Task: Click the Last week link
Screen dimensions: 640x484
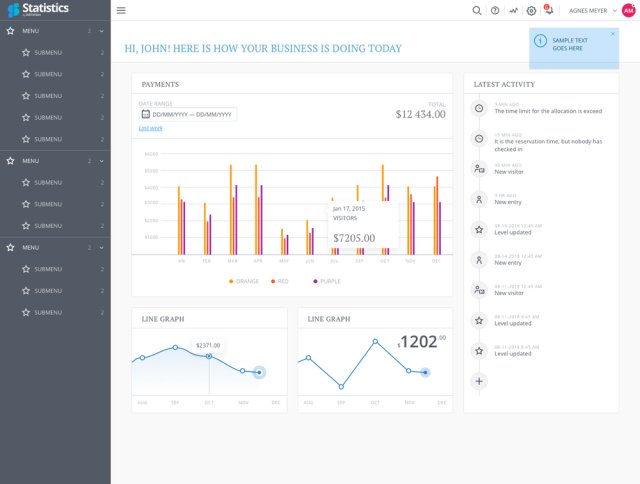Action: click(151, 128)
